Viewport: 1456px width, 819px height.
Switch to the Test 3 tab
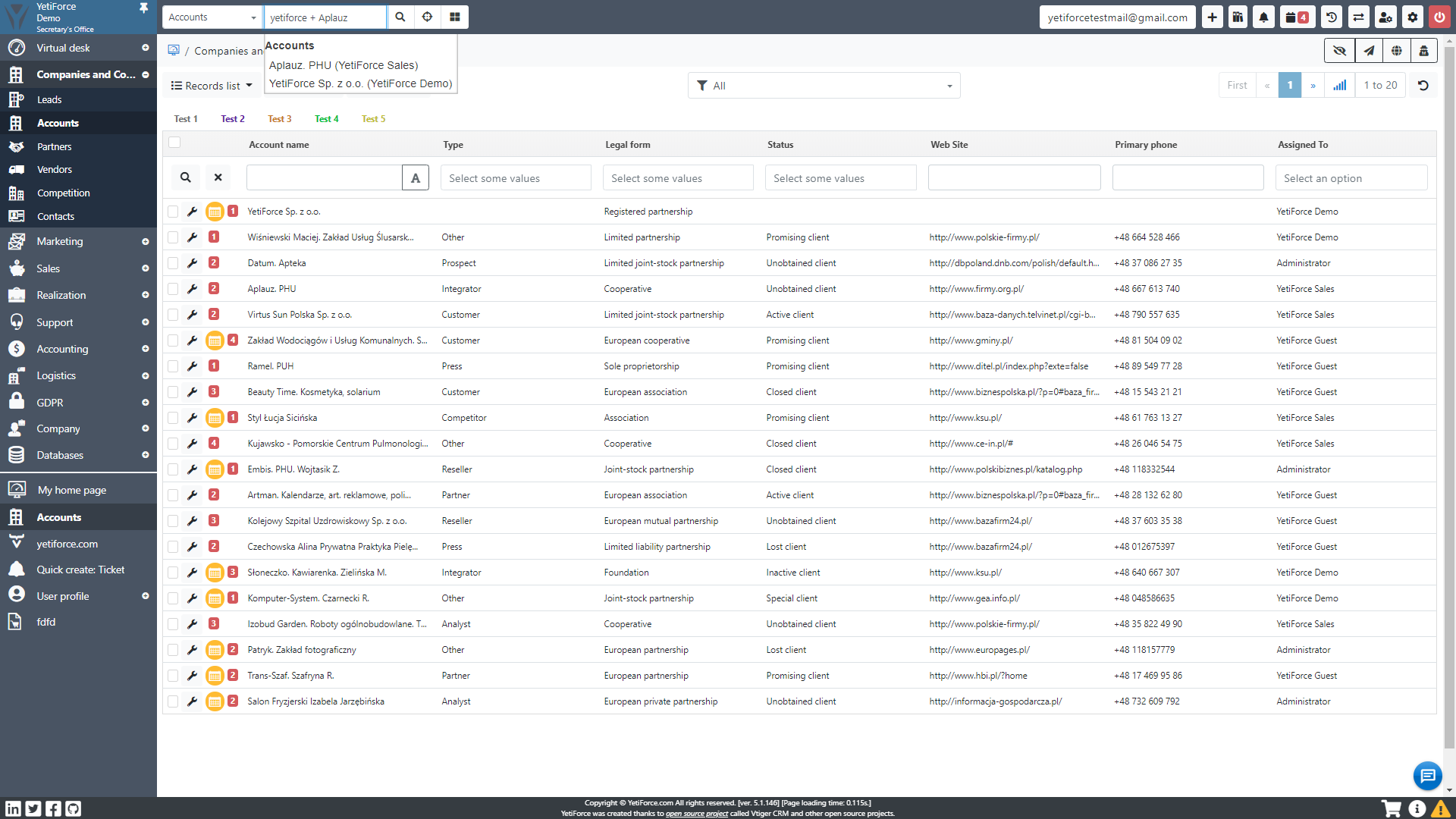[x=279, y=119]
